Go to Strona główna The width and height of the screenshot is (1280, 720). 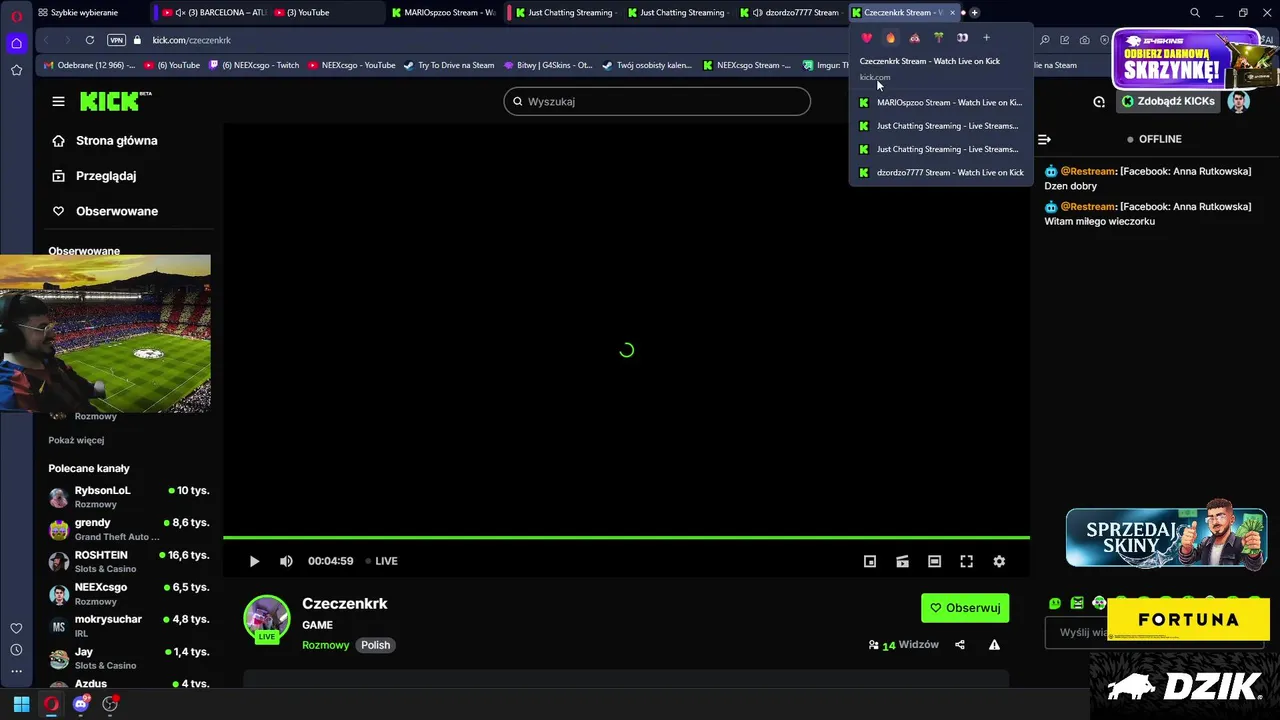[105, 141]
